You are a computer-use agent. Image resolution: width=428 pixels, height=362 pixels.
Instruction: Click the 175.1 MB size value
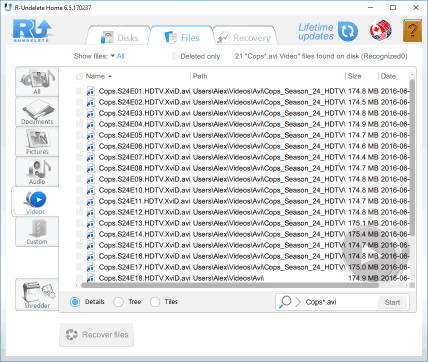[x=363, y=223]
